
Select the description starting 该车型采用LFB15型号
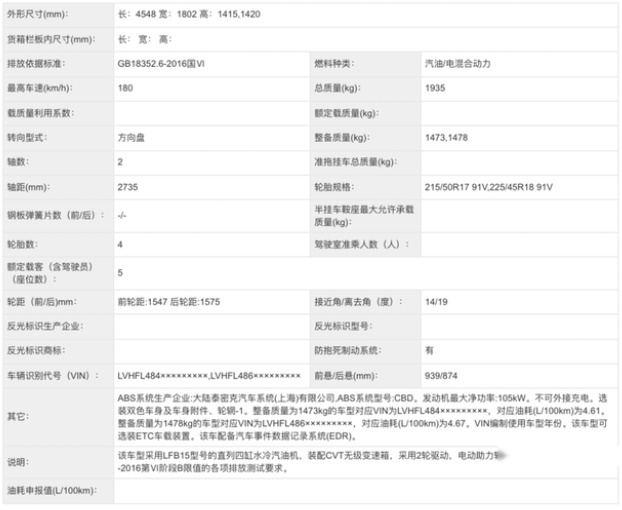coord(312,462)
